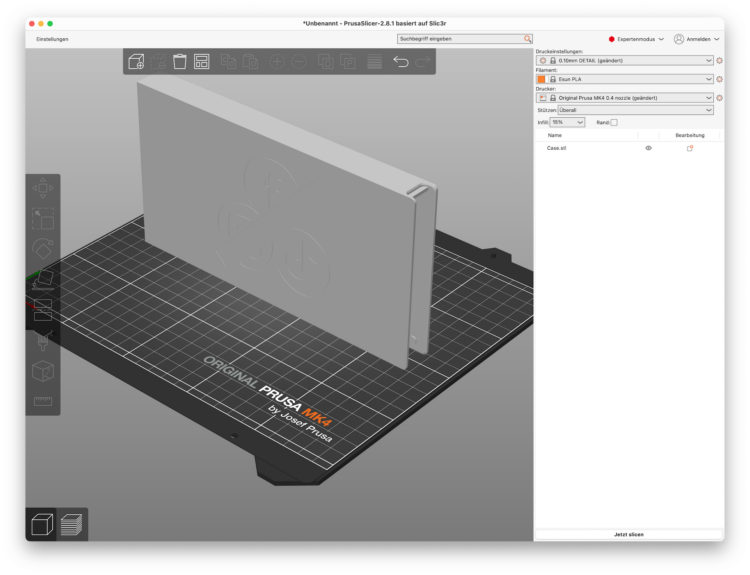
Task: Toggle the Rand checkbox
Action: 614,122
